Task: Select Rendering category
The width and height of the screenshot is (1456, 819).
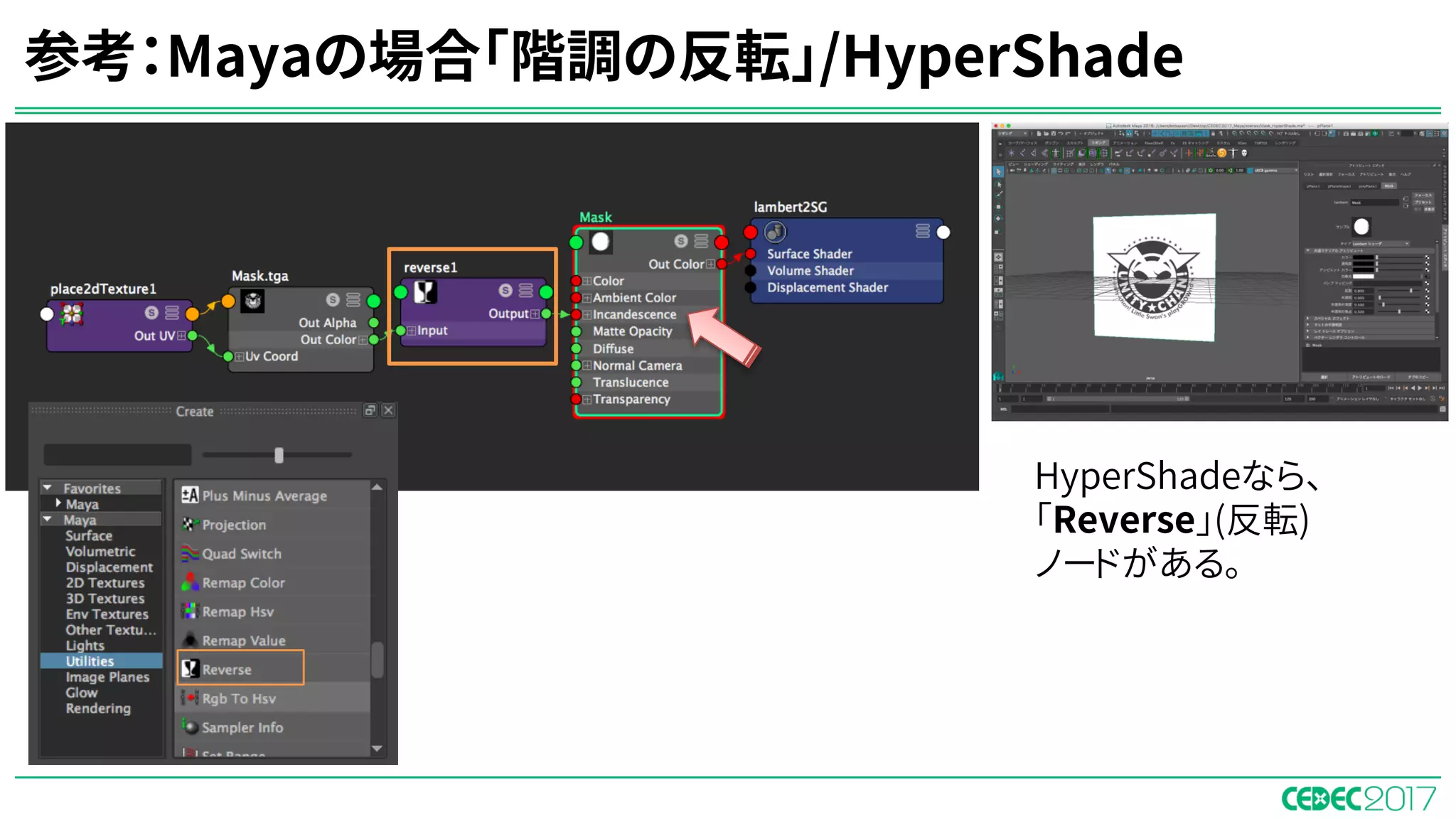Action: [98, 708]
